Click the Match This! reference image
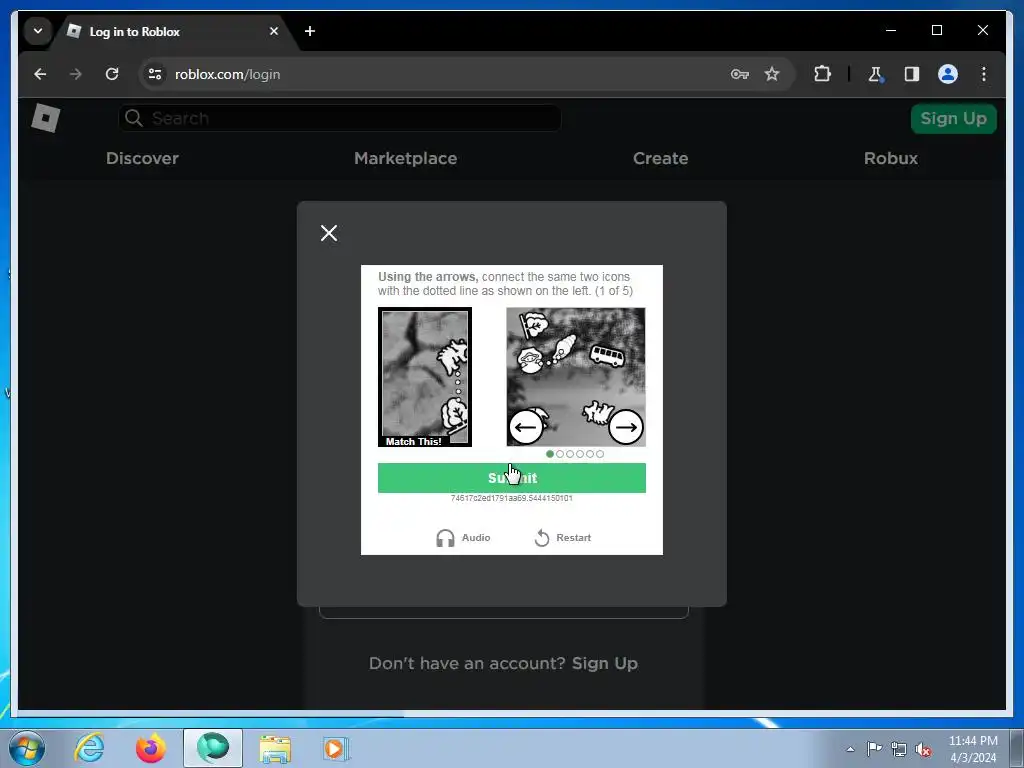Screen dimensions: 1024x768 [424, 377]
